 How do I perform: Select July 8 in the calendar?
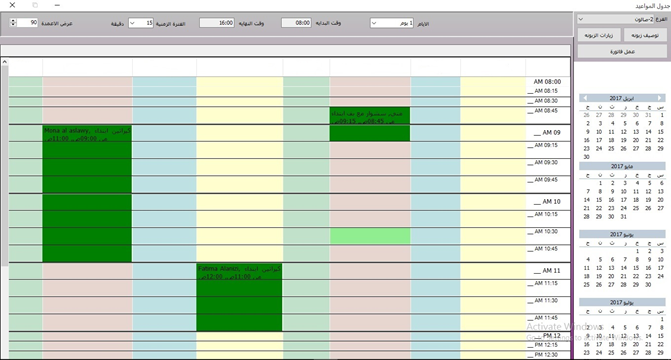[662, 327]
